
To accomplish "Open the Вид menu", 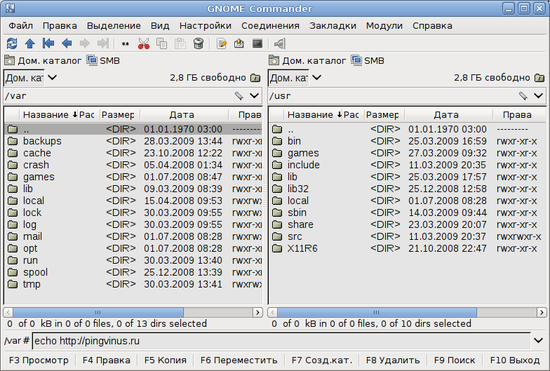I will pos(160,26).
